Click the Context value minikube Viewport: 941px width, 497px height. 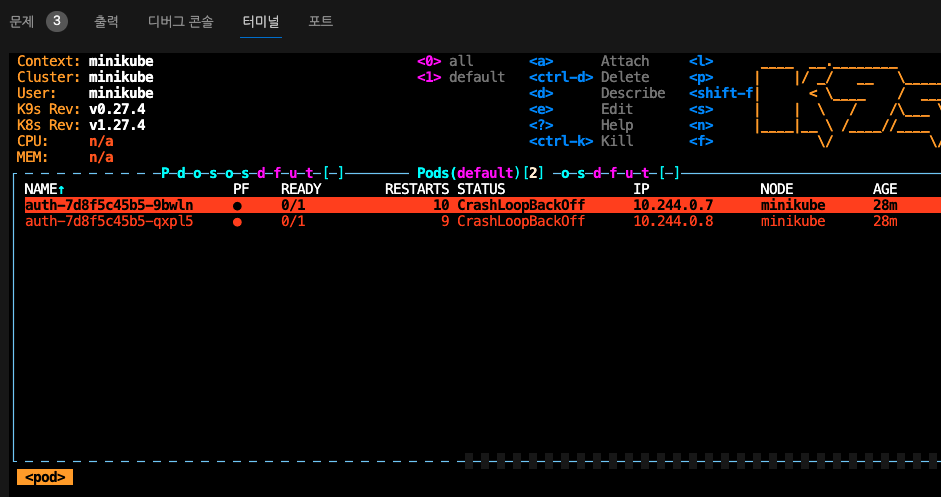(121, 61)
